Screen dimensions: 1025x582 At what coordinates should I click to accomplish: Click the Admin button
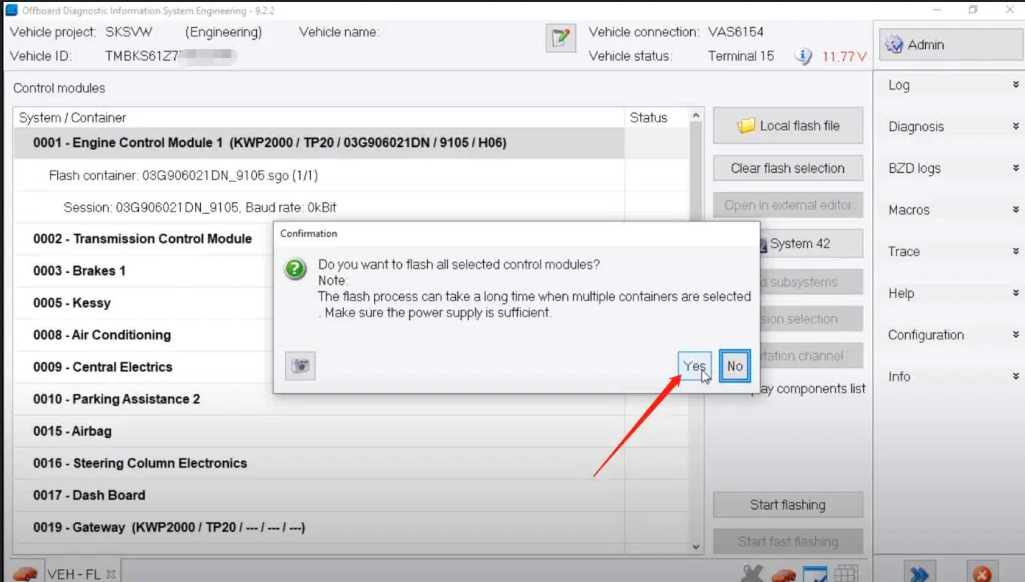951,44
